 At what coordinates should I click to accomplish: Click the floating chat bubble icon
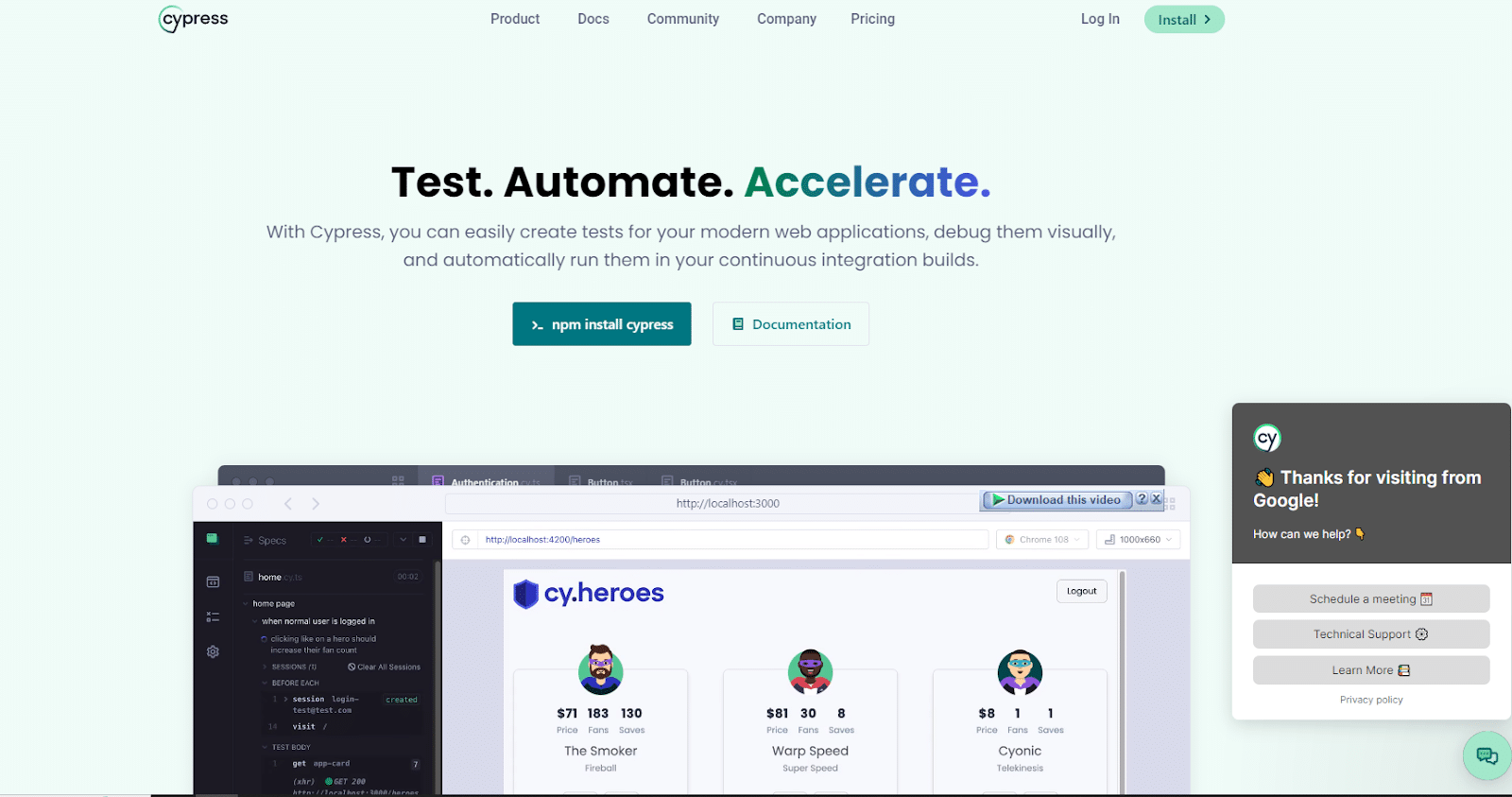[1486, 755]
